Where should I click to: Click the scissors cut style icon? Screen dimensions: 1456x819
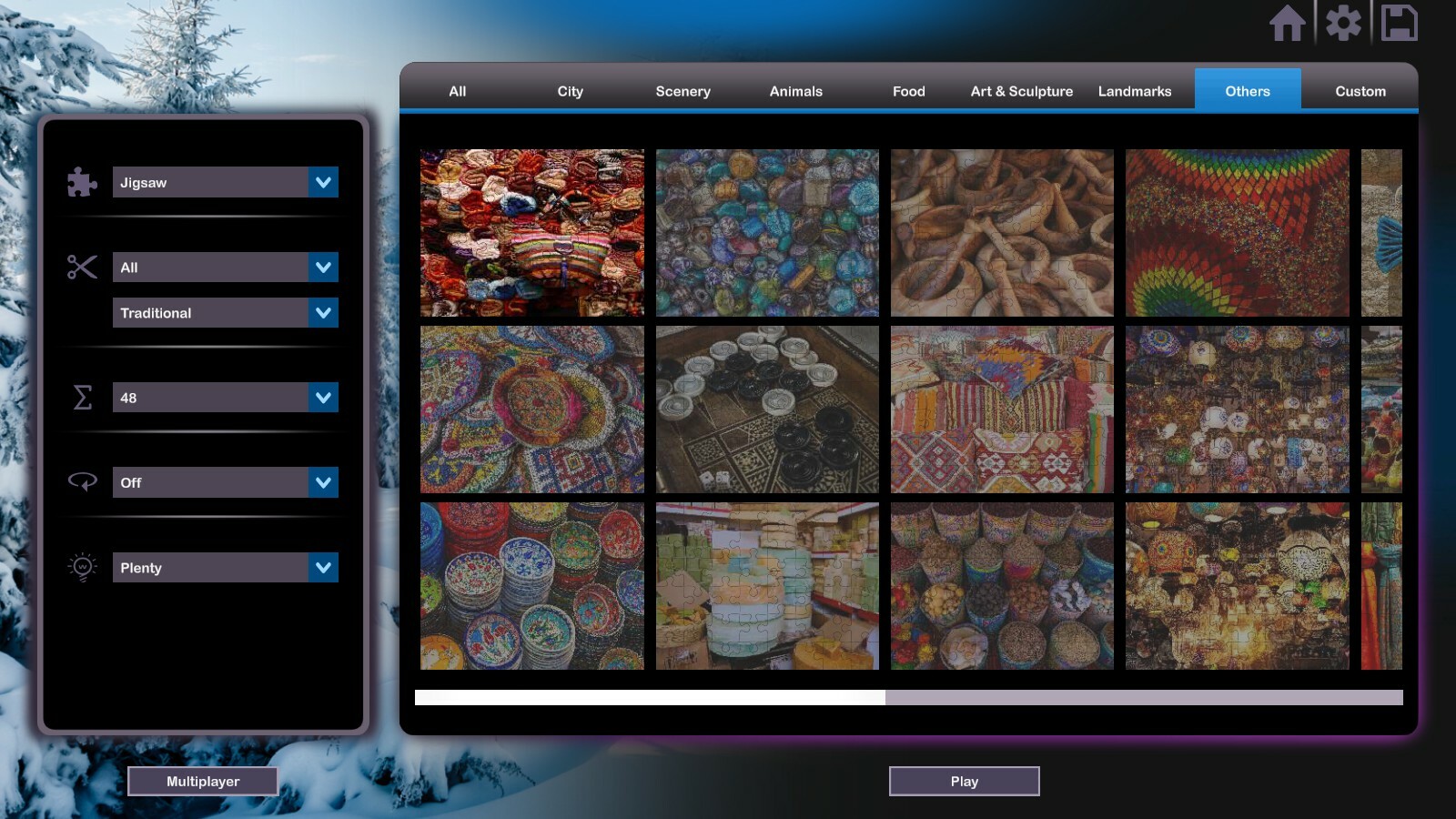tap(82, 268)
